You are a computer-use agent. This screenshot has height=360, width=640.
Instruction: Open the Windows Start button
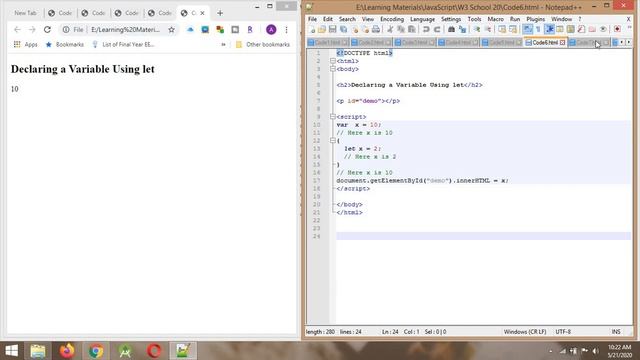[x=11, y=351]
